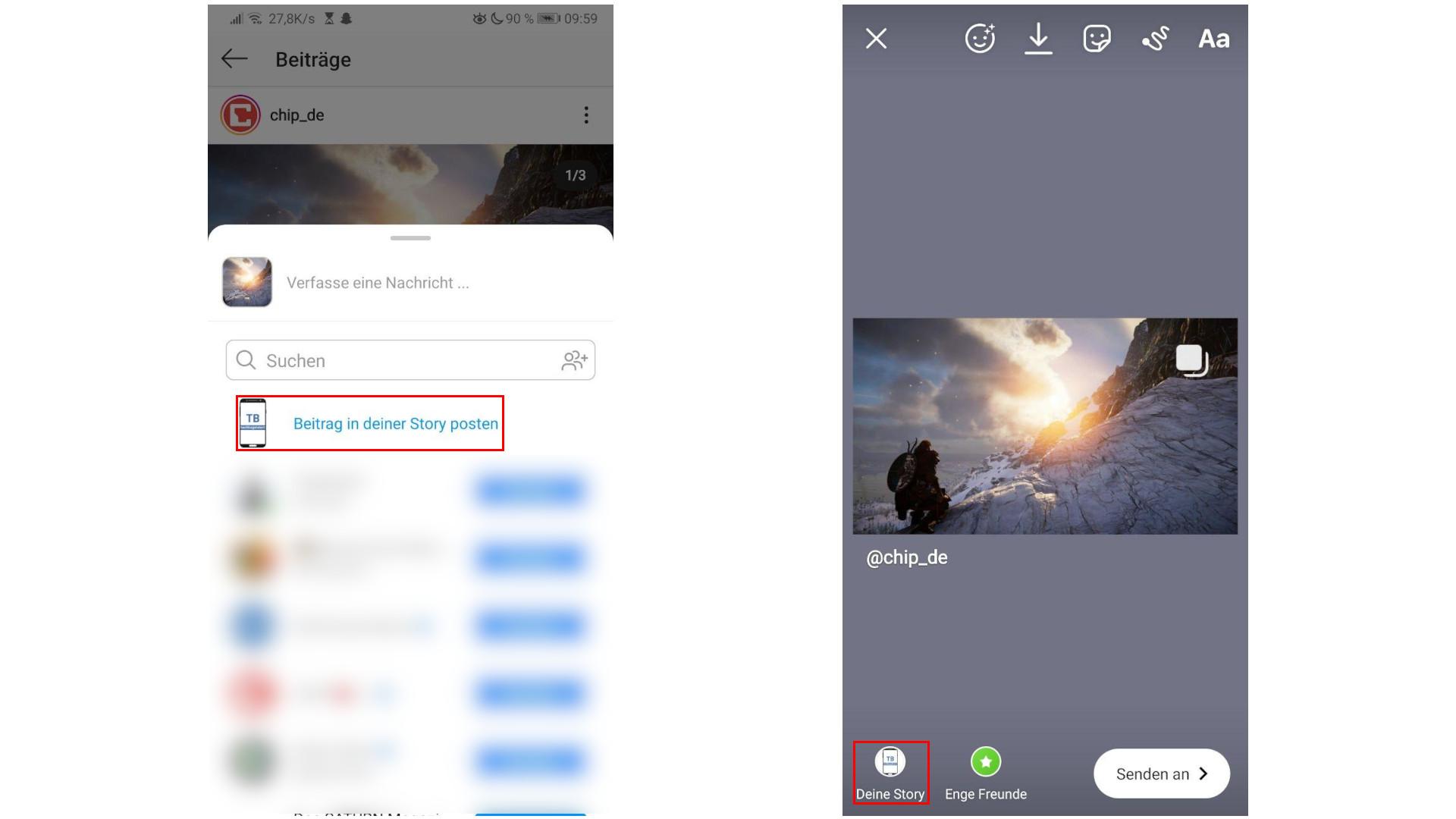Tap the Verfasse eine Nachricht field
The image size is (1456, 819).
(379, 282)
